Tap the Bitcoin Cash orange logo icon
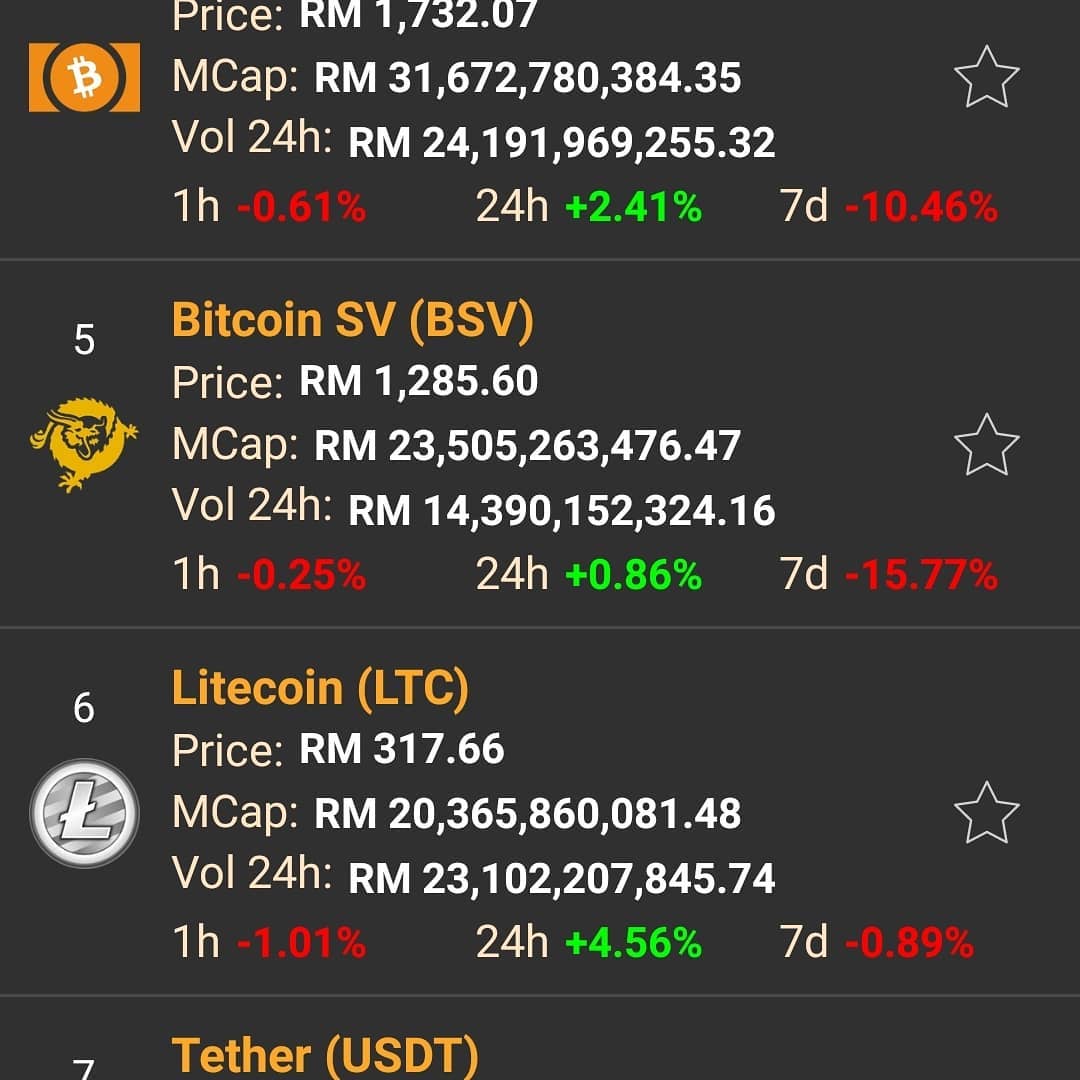 pyautogui.click(x=84, y=77)
